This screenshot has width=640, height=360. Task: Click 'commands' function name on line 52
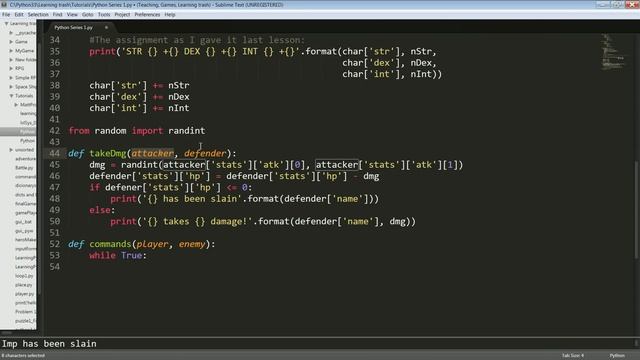110,244
